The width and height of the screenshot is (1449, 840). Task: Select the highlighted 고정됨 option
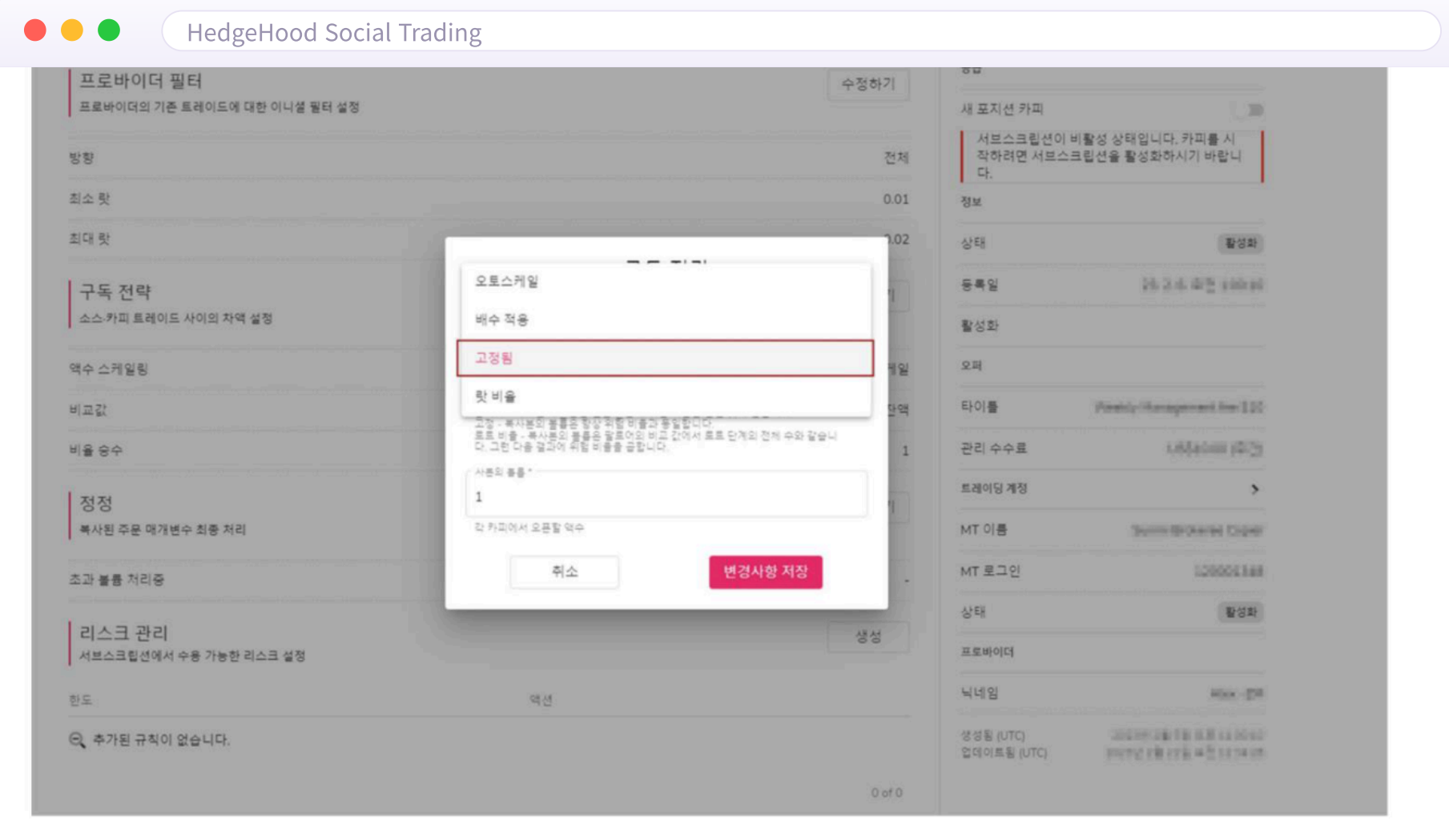pos(665,358)
